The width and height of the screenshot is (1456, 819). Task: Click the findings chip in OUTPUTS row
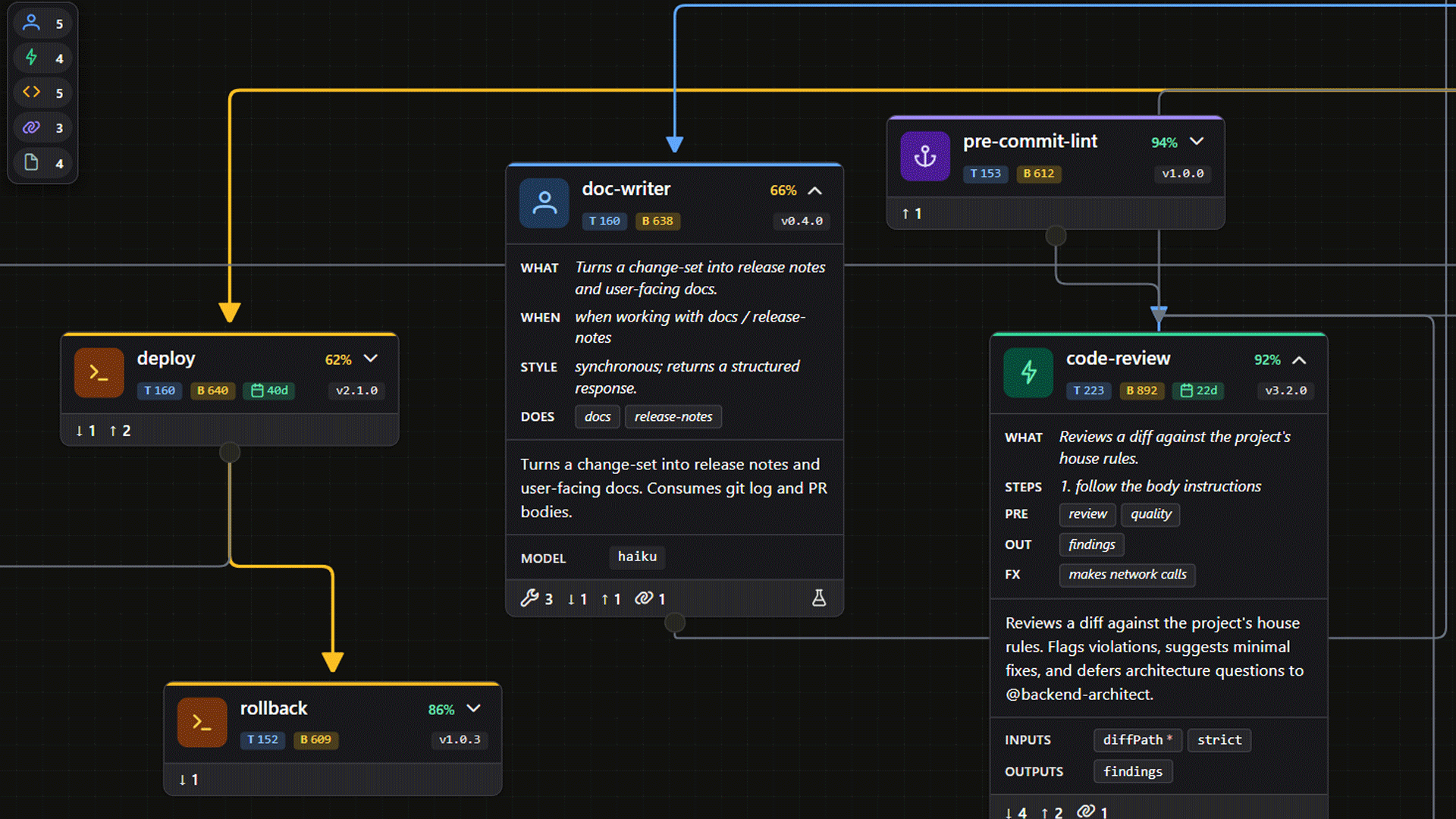[1133, 772]
